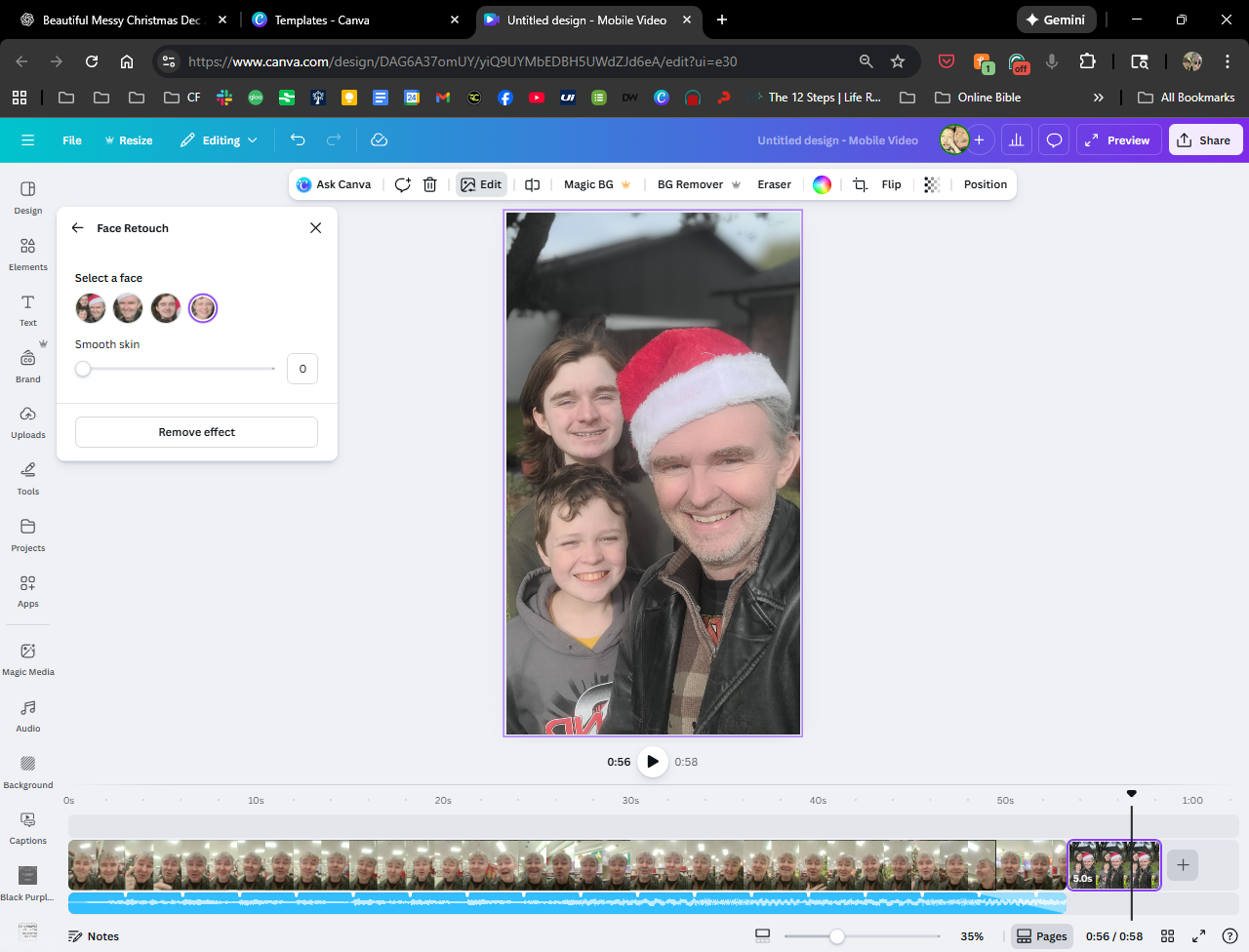Image resolution: width=1249 pixels, height=952 pixels.
Task: Click the trash delete icon in toolbar
Action: [x=429, y=184]
